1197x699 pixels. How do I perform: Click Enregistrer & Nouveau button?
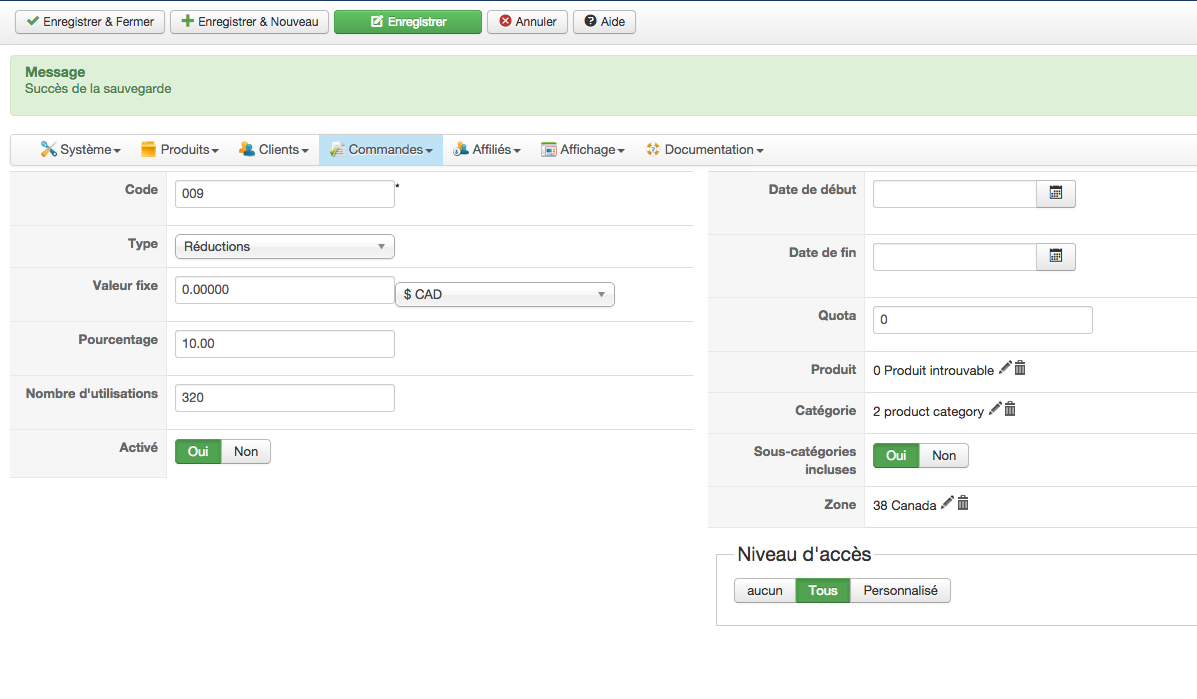tap(250, 21)
